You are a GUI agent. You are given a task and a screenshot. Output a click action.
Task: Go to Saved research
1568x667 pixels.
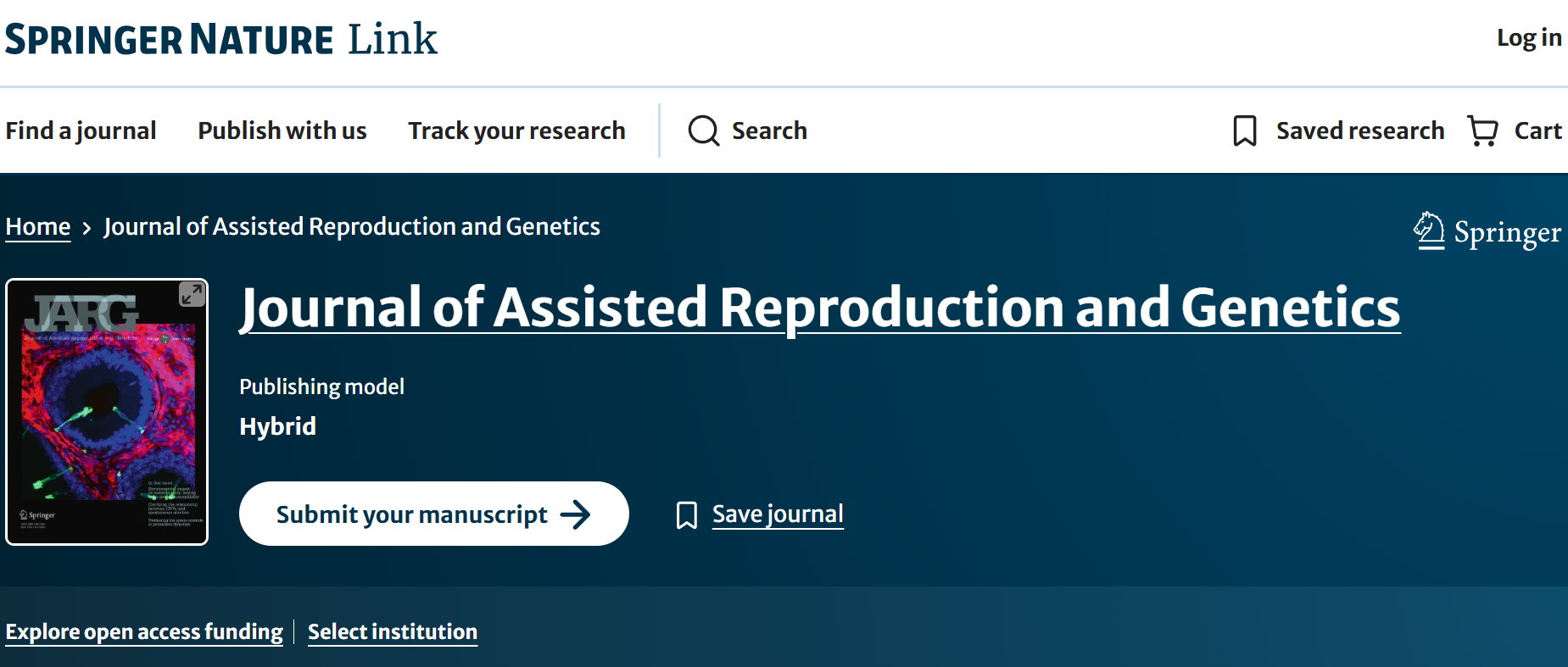pyautogui.click(x=1338, y=131)
